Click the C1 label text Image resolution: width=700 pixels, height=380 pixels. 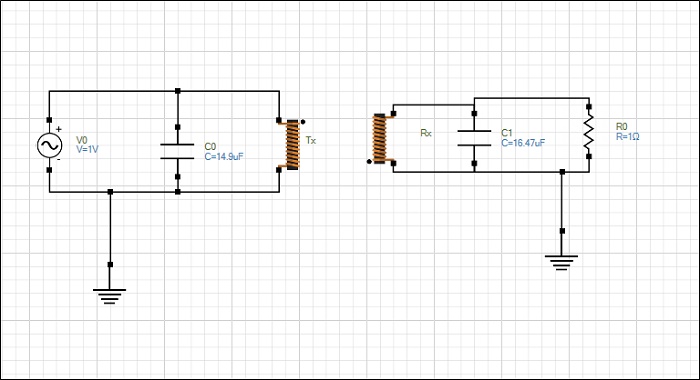point(507,133)
